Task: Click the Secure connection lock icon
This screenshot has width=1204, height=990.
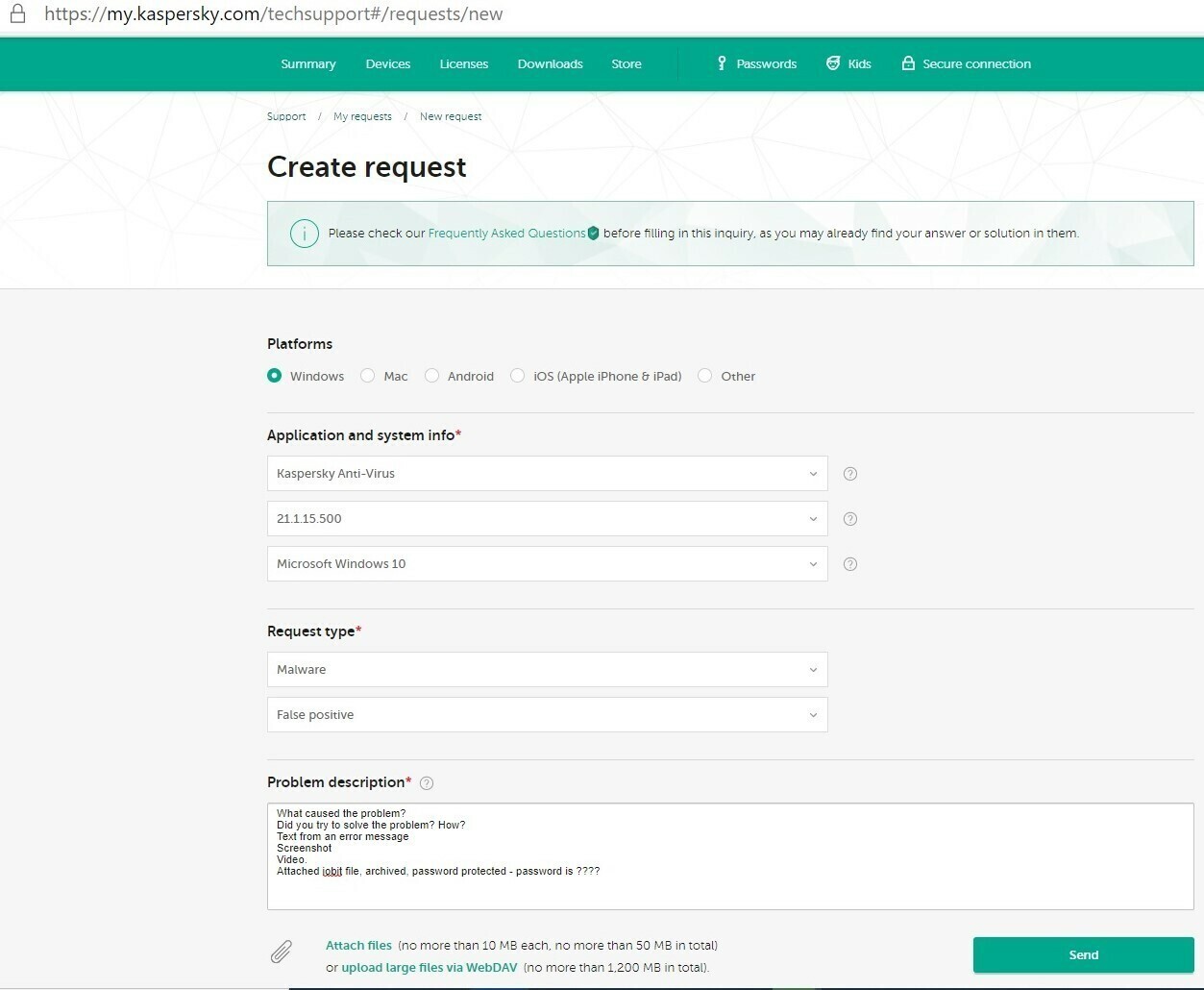Action: pyautogui.click(x=908, y=63)
